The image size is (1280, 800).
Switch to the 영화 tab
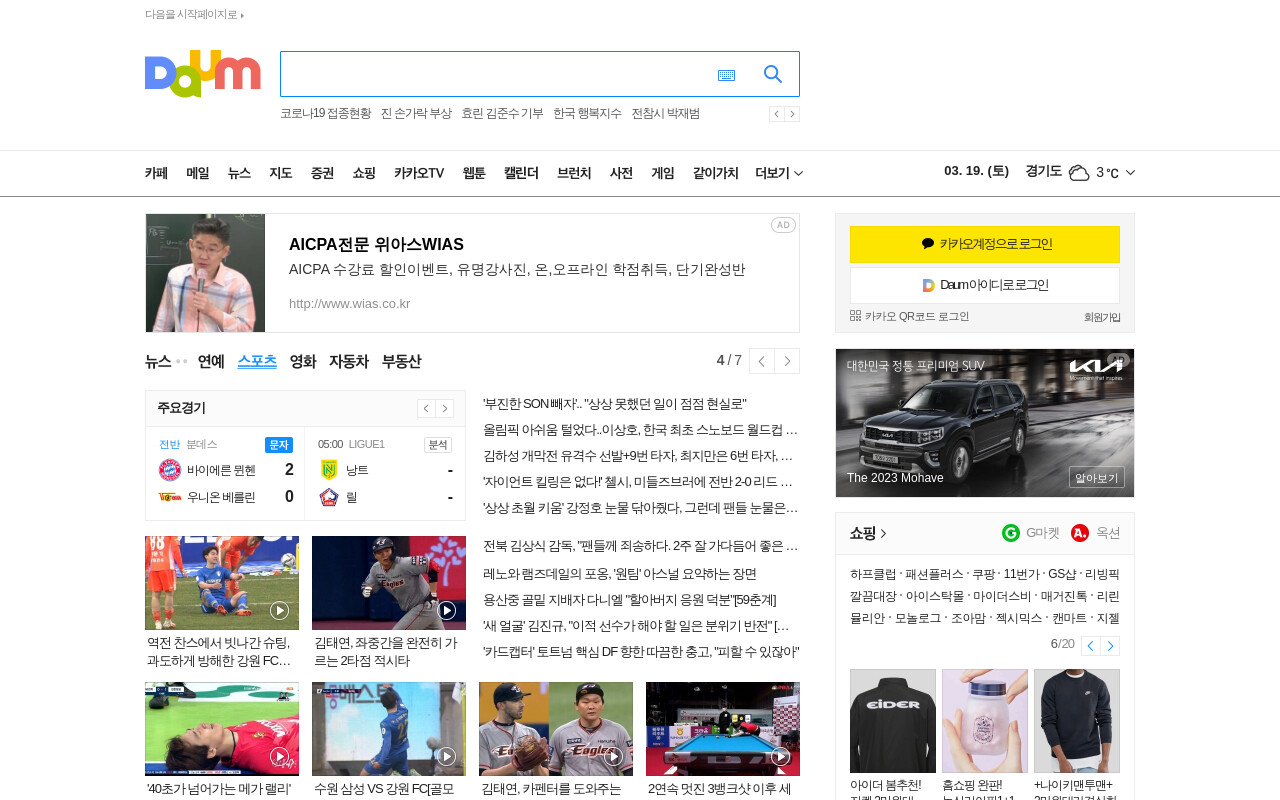coord(303,361)
